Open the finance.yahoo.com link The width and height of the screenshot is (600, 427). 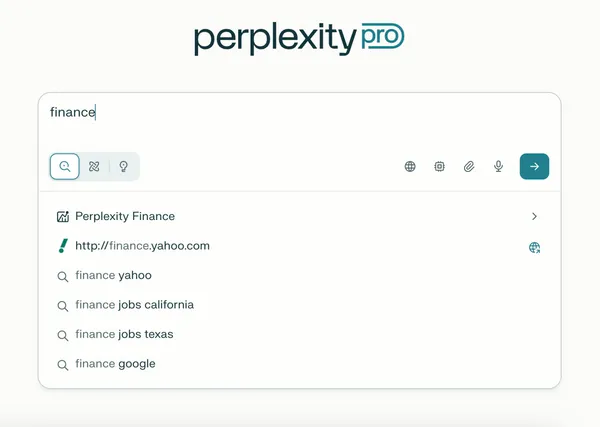point(142,246)
